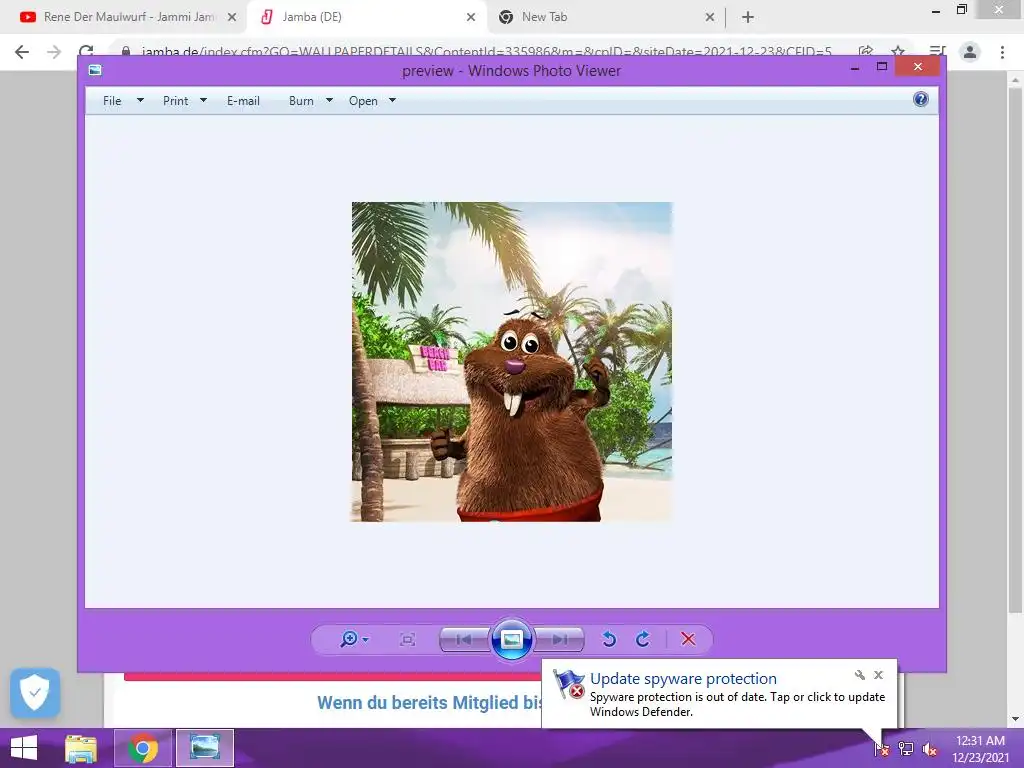Expand the File menu dropdown arrow
The image size is (1024, 768).
140,101
